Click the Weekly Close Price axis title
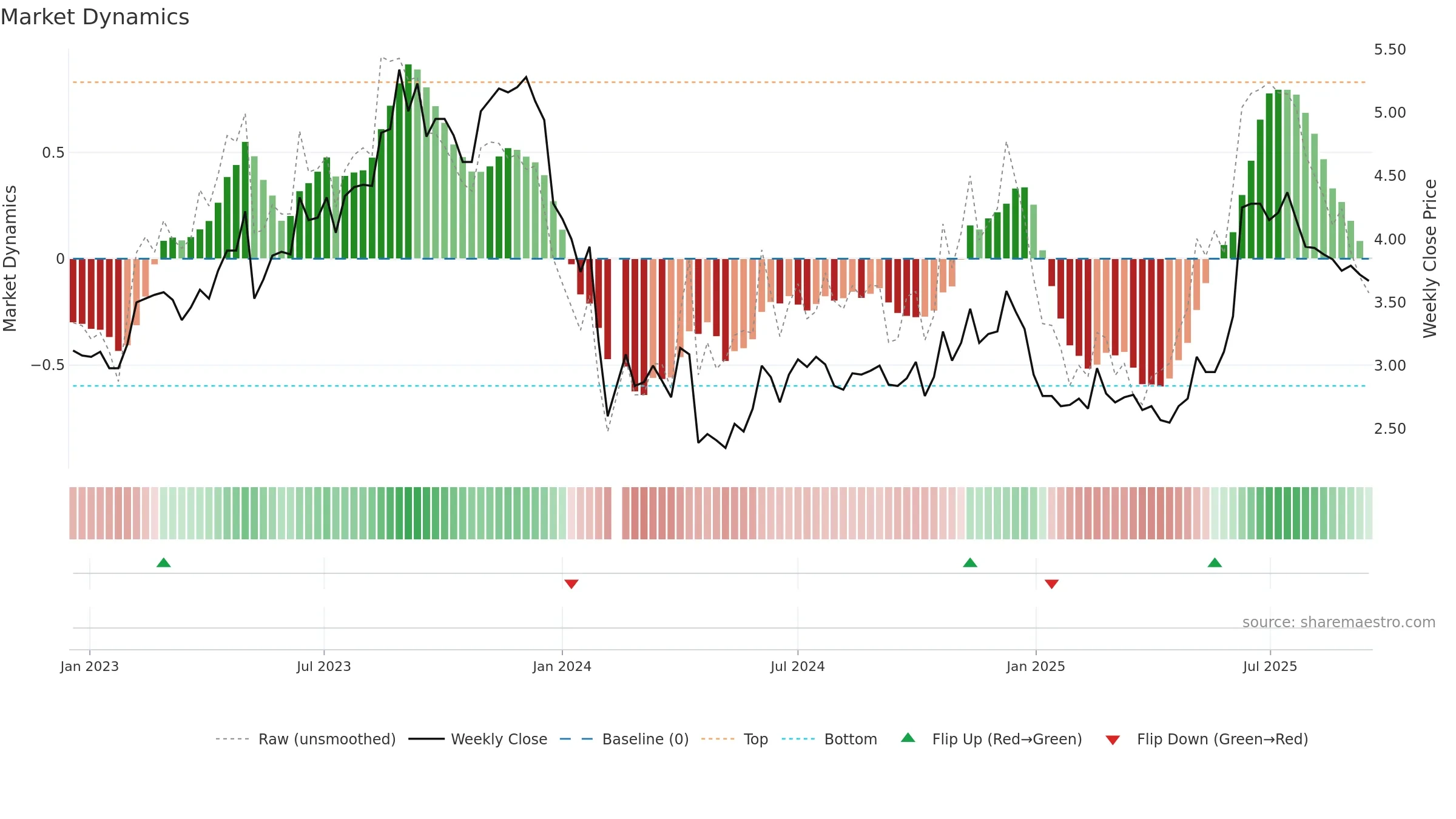This screenshot has height=819, width=1456. coord(1430,258)
